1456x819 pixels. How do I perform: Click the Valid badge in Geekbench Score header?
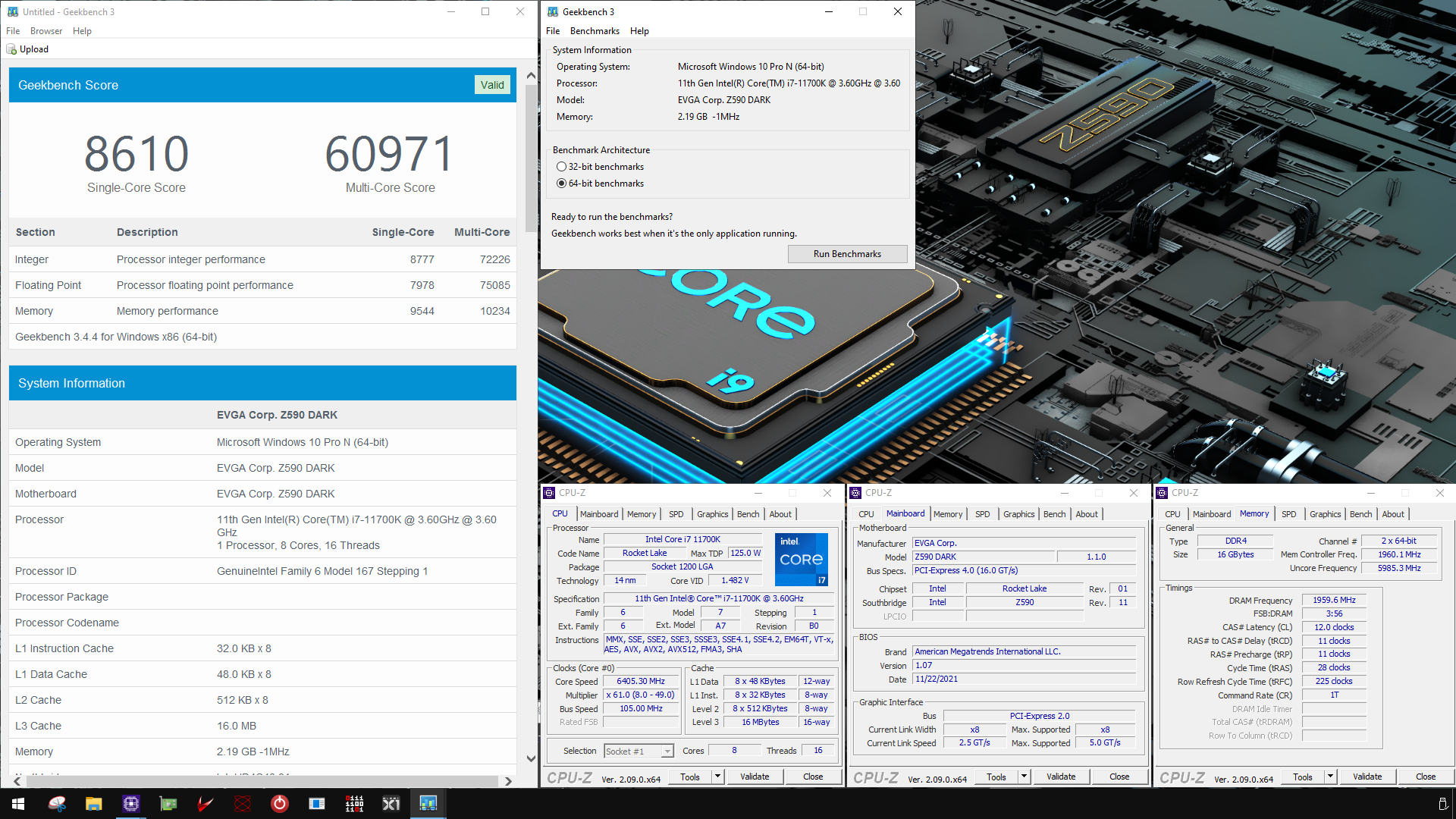coord(492,85)
